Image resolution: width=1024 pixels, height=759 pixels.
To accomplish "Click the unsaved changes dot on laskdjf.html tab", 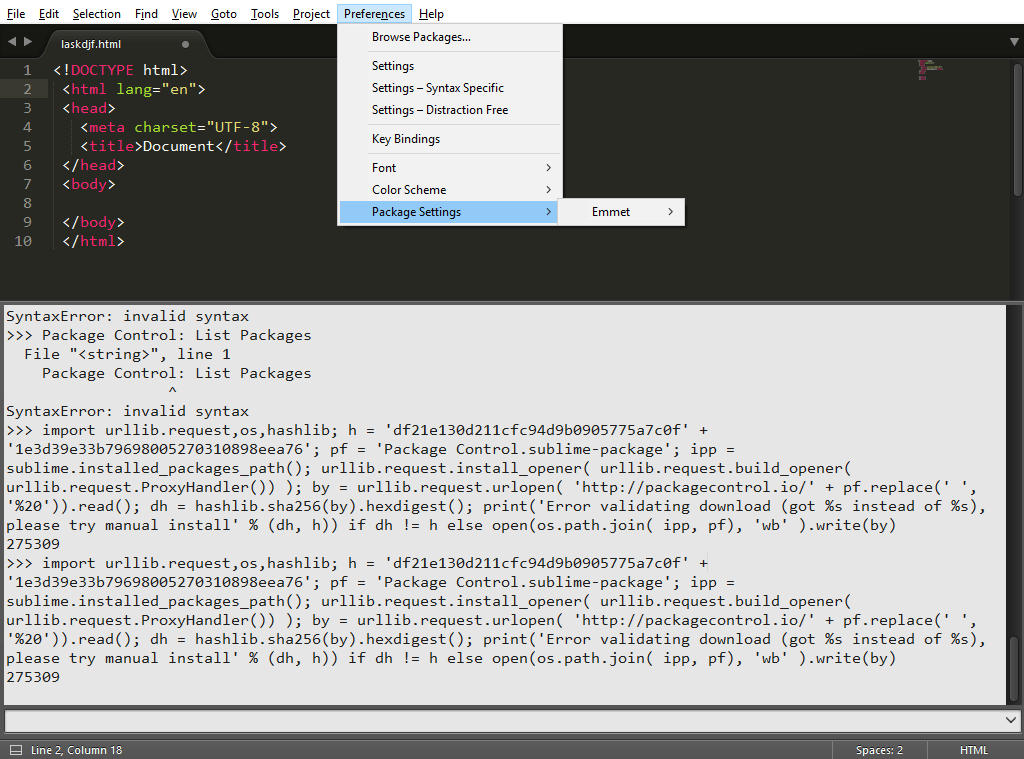I will pyautogui.click(x=184, y=45).
